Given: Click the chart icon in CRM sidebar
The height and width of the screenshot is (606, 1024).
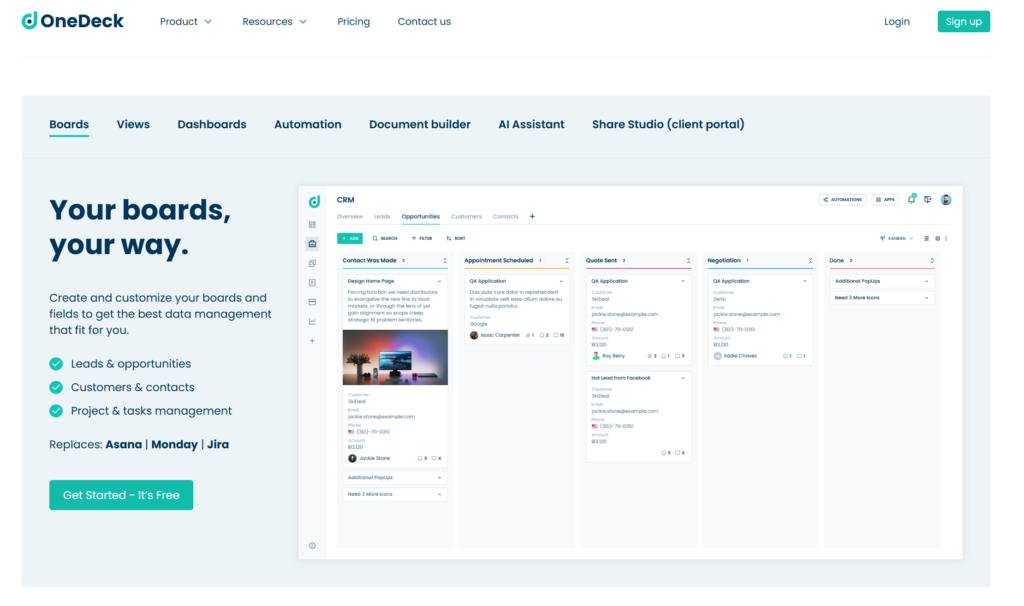Looking at the screenshot, I should 312,321.
